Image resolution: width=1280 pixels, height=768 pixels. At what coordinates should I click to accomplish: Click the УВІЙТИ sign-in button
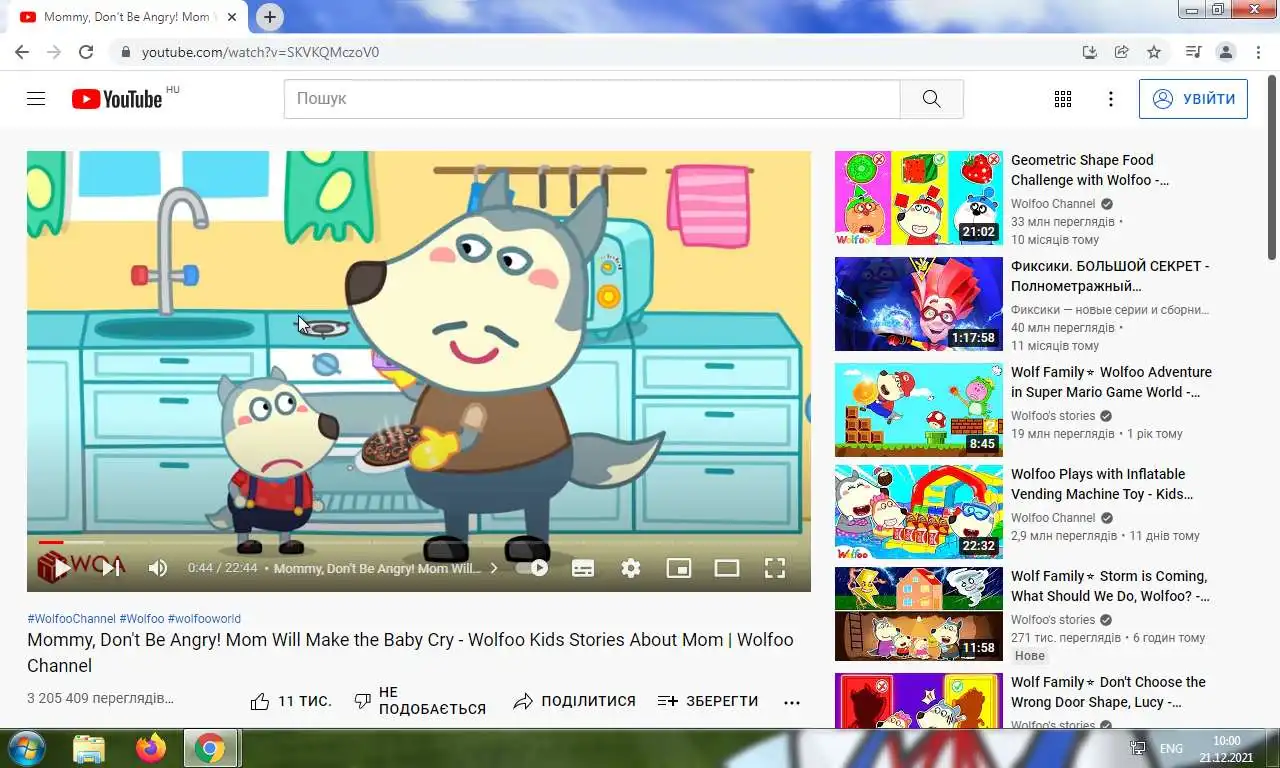click(x=1193, y=99)
